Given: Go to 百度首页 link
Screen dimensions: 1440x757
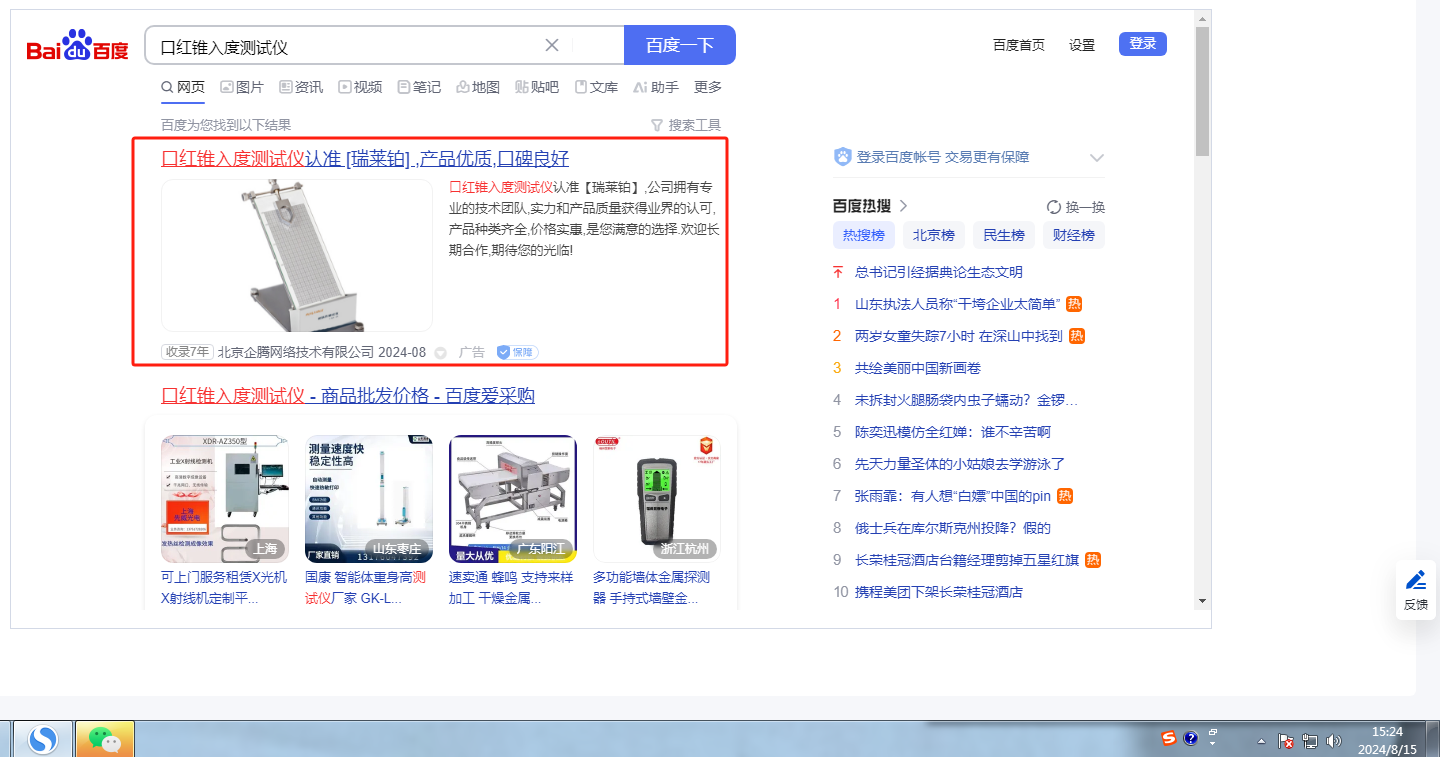Looking at the screenshot, I should [1019, 45].
